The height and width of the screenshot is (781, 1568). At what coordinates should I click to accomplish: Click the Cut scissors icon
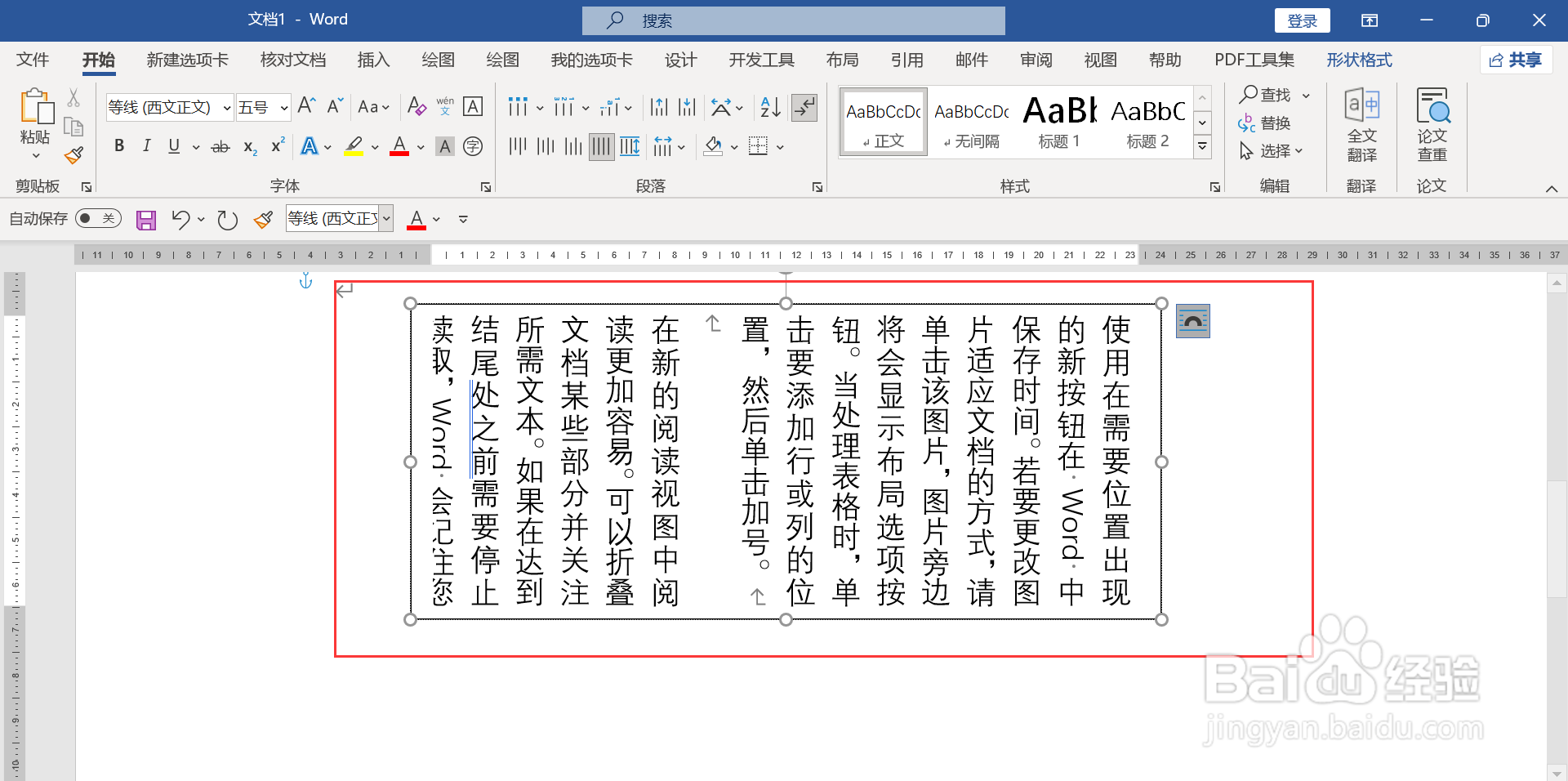click(73, 98)
